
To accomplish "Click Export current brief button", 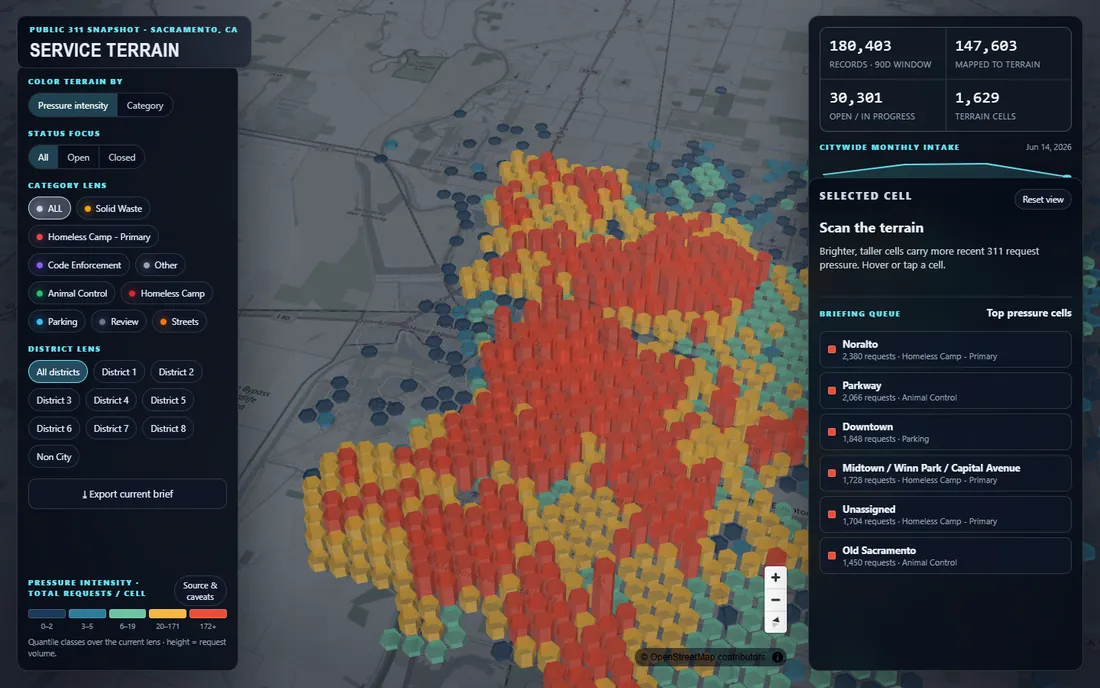I will pos(127,494).
